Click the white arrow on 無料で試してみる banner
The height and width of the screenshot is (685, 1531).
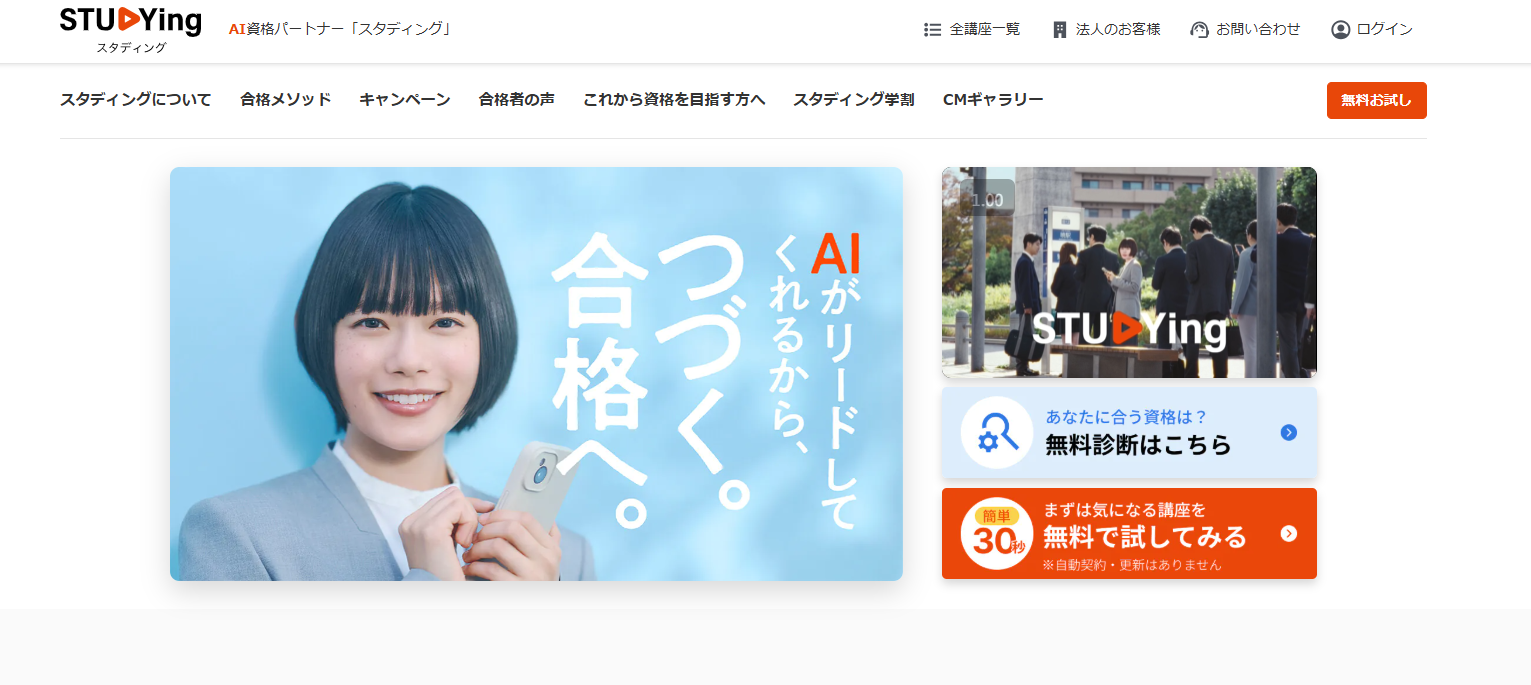(1288, 533)
